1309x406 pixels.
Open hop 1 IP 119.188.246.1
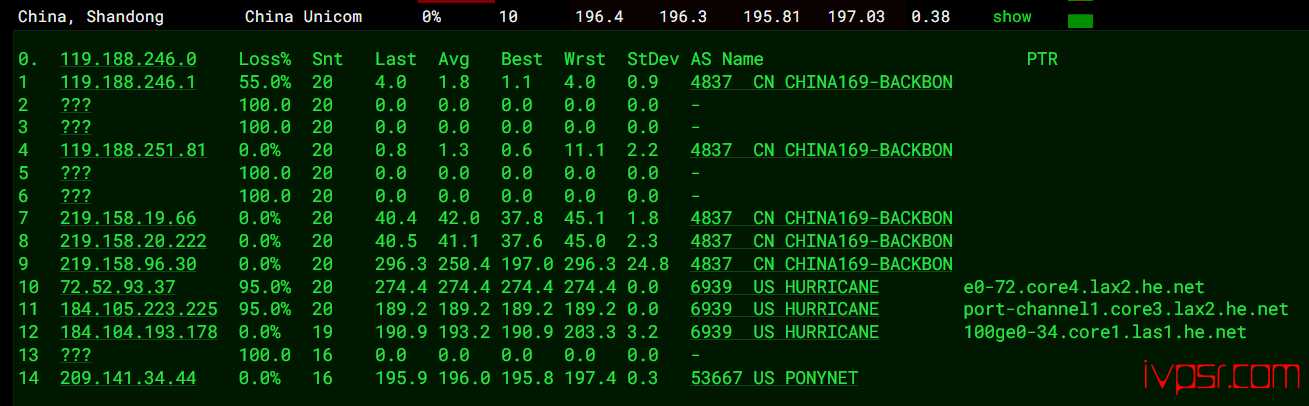click(x=128, y=82)
